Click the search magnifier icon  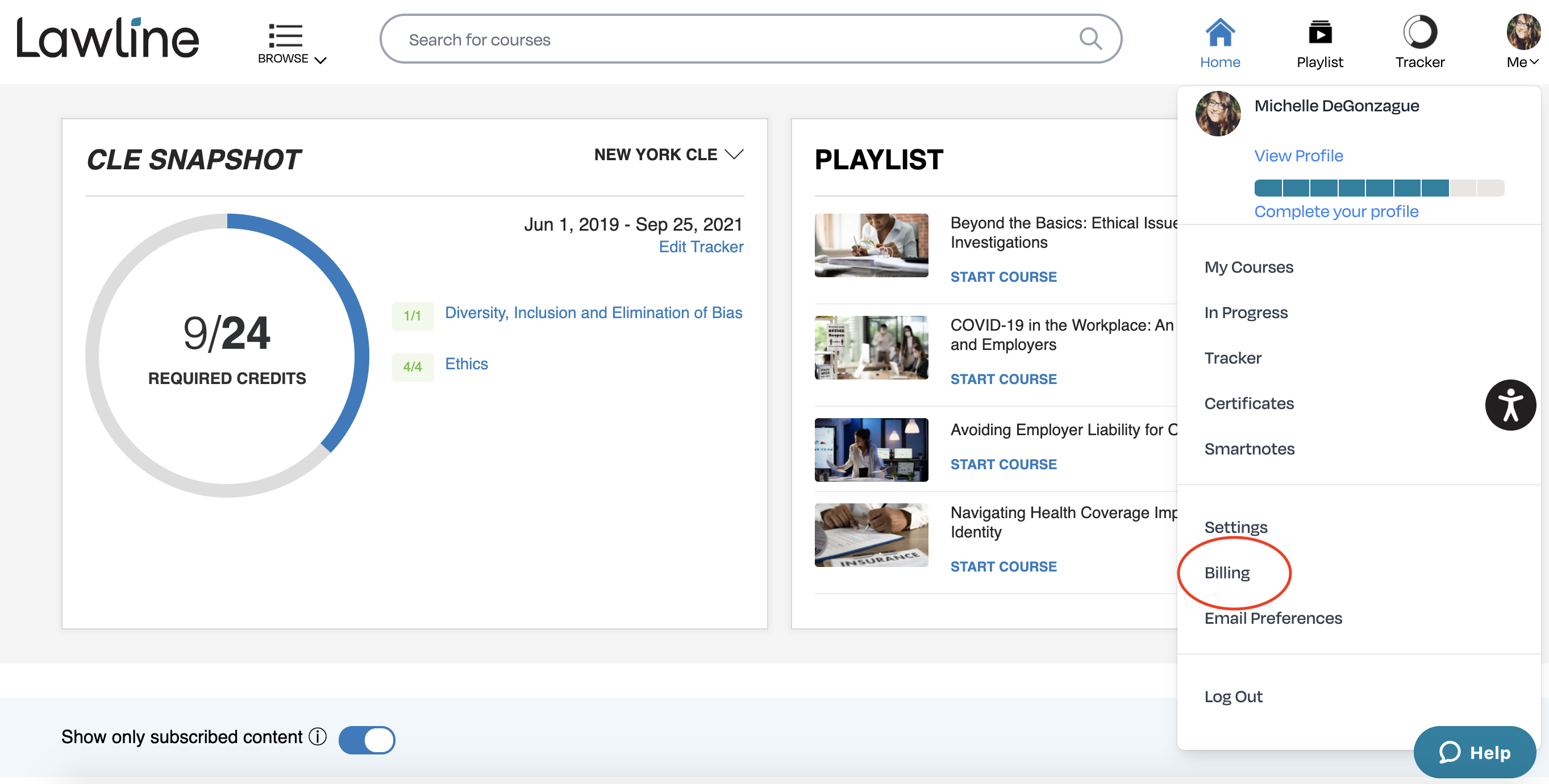(1090, 39)
